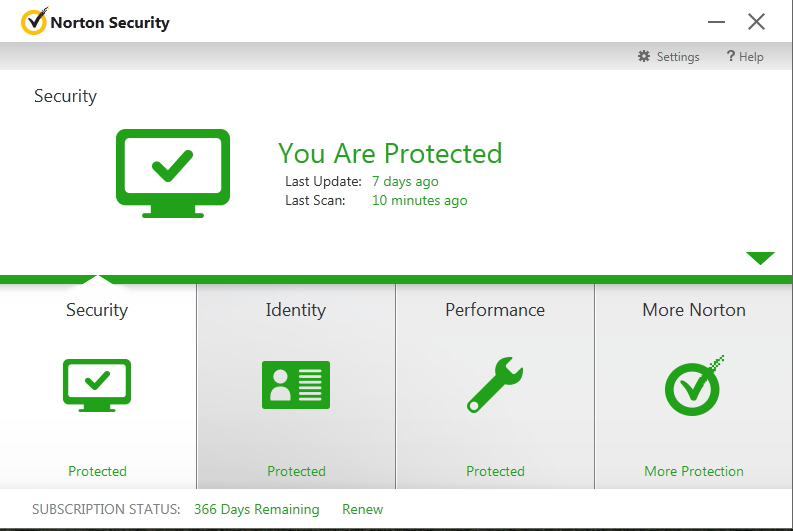Click the Help question mark icon
This screenshot has width=793, height=531.
coord(731,57)
